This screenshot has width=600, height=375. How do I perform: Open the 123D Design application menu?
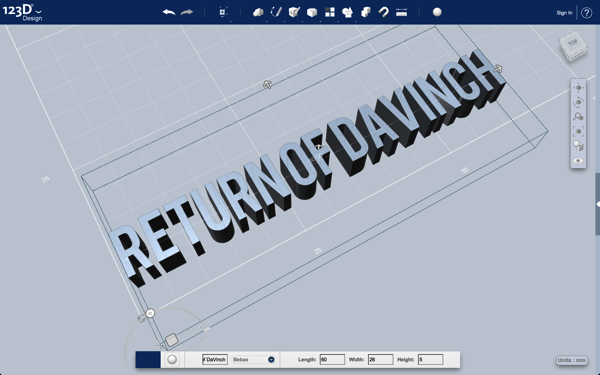[23, 12]
